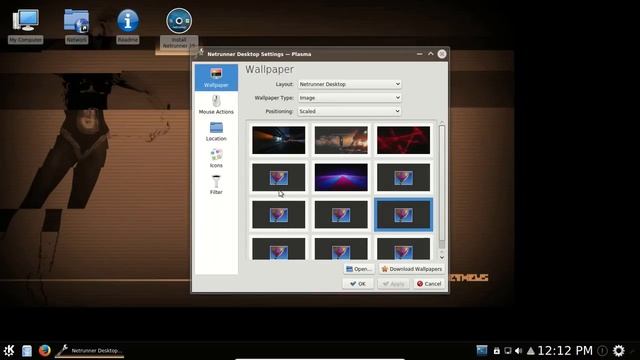Select the My Computer desktop icon

(25, 26)
